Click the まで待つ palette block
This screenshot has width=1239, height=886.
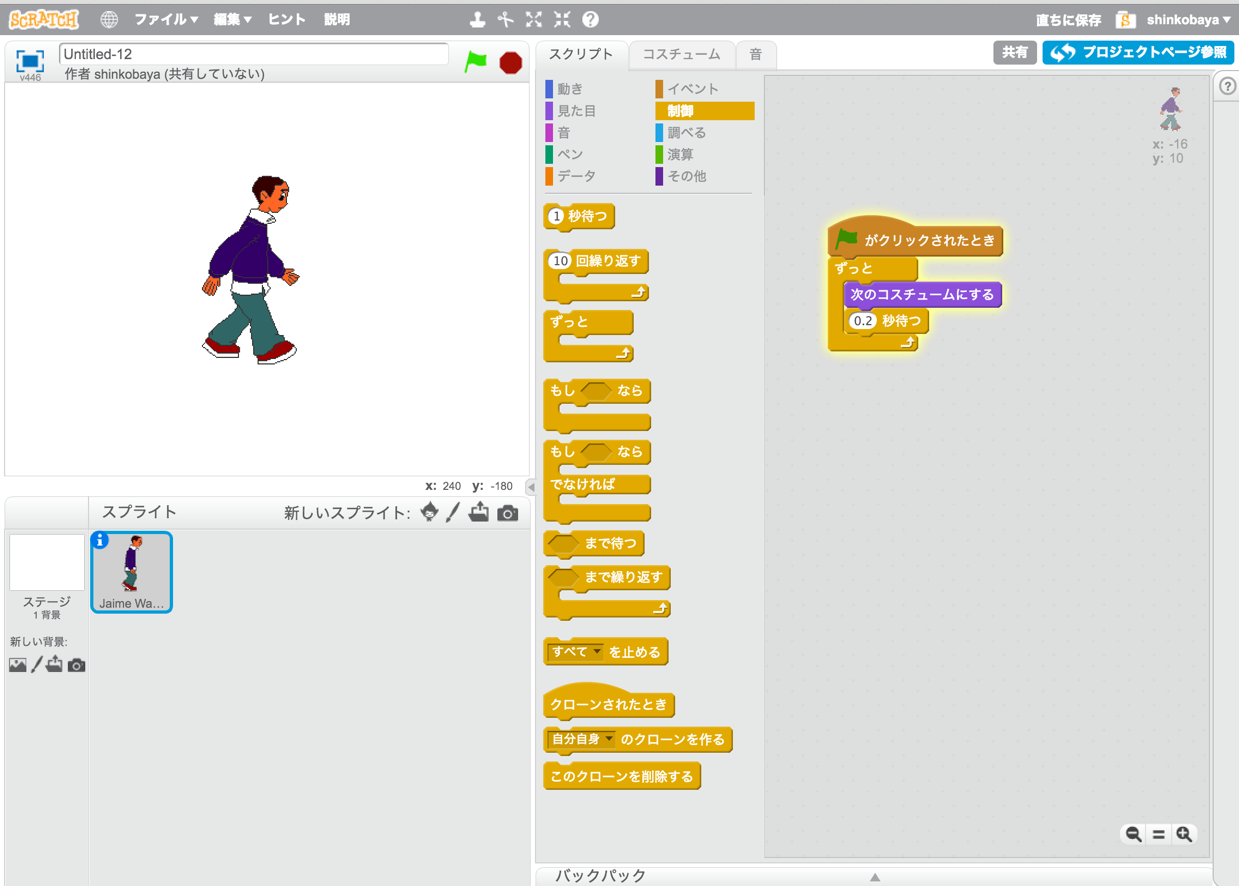point(593,543)
